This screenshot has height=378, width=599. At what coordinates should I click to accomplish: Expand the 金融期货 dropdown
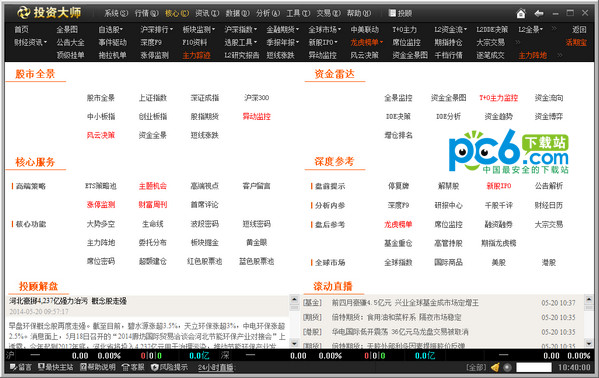pyautogui.click(x=297, y=29)
